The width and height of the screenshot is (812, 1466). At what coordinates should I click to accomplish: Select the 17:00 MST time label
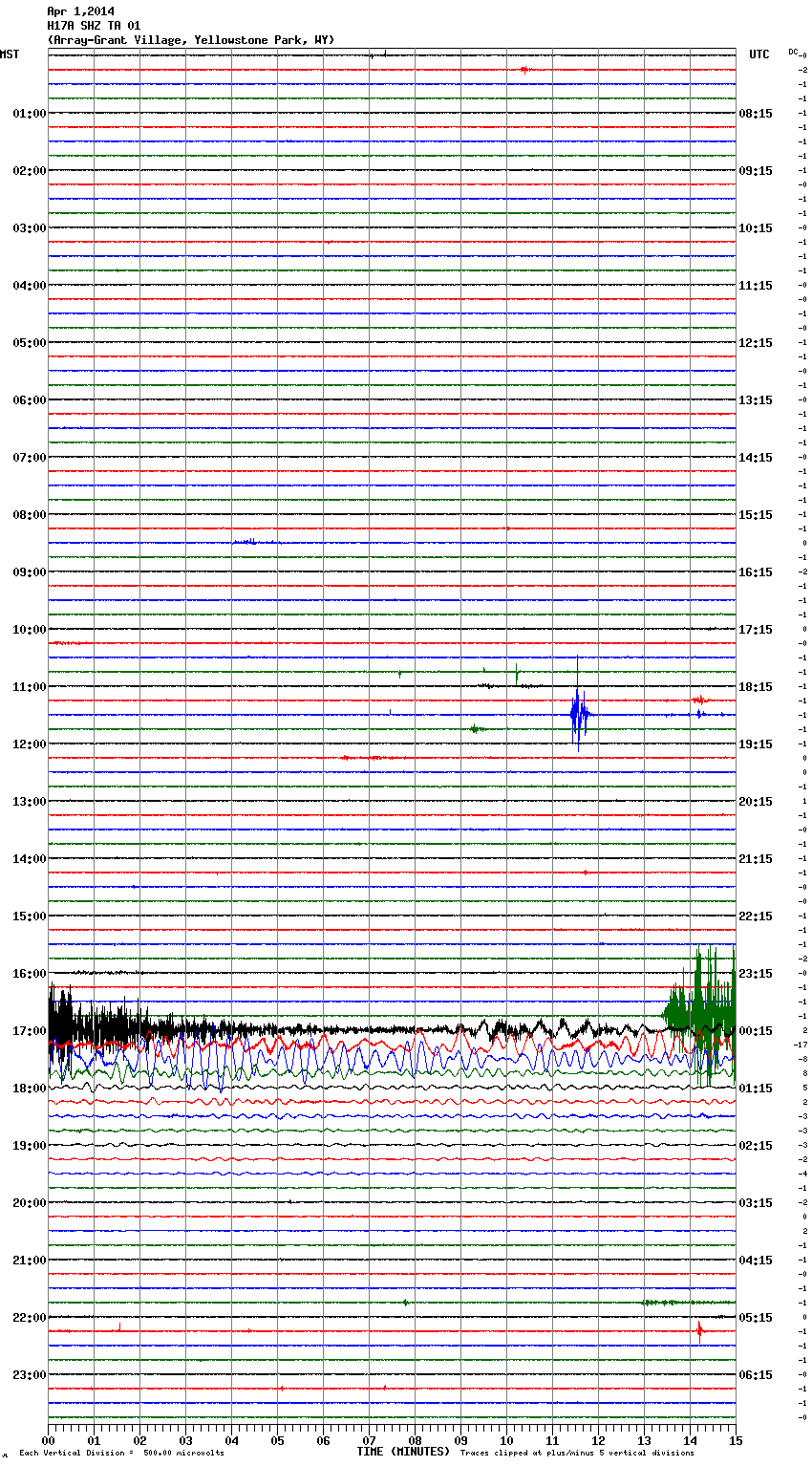point(29,1031)
